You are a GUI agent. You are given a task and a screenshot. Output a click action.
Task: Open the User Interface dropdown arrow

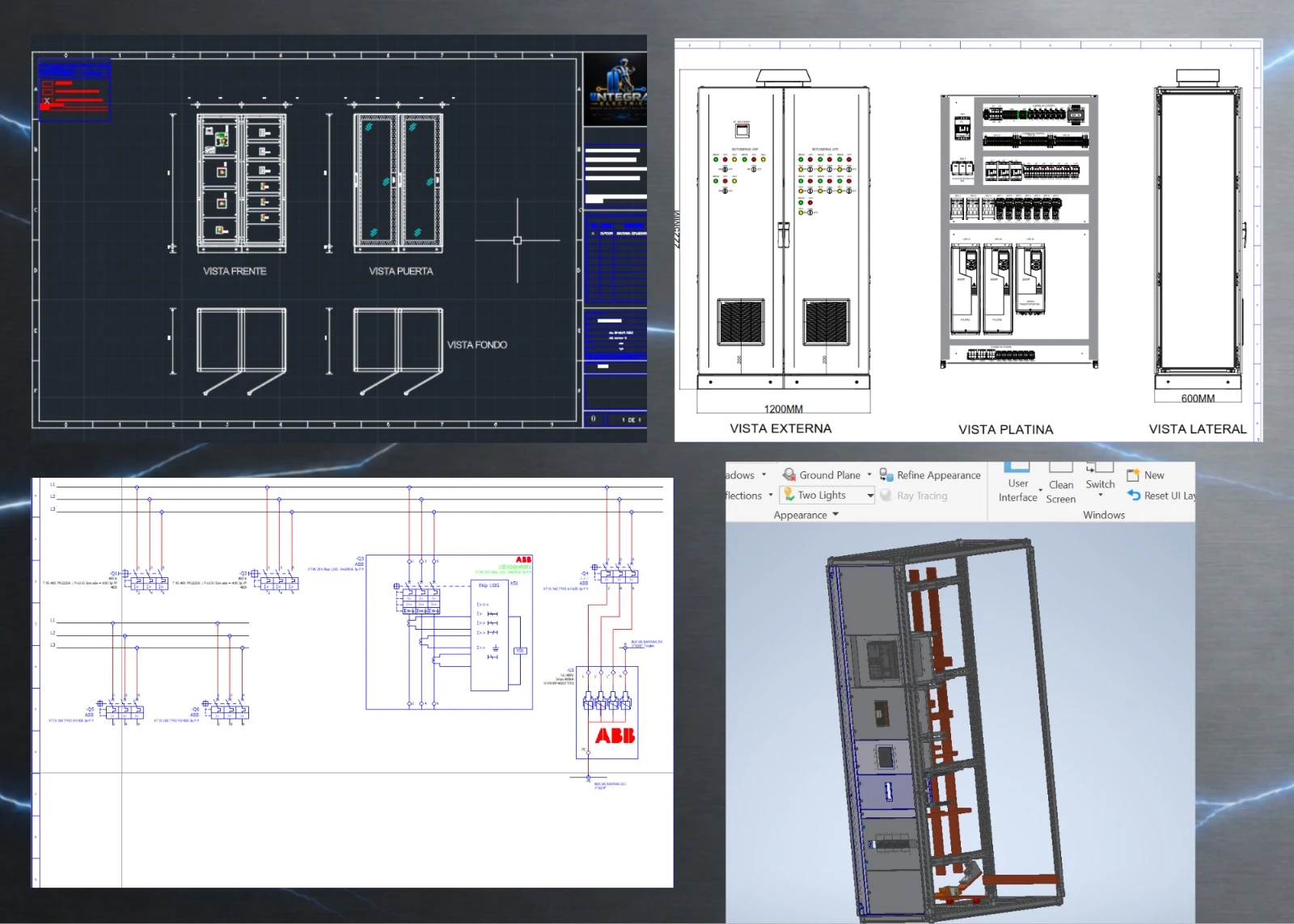click(x=1041, y=490)
